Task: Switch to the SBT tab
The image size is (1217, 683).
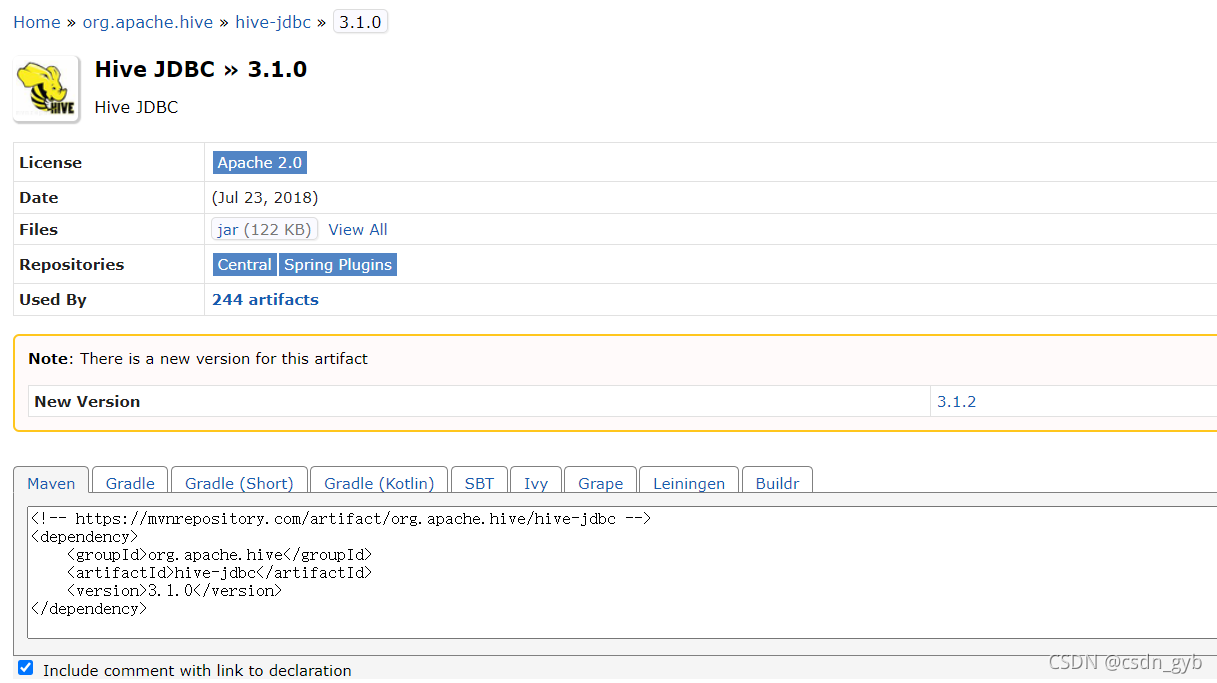Action: click(479, 482)
